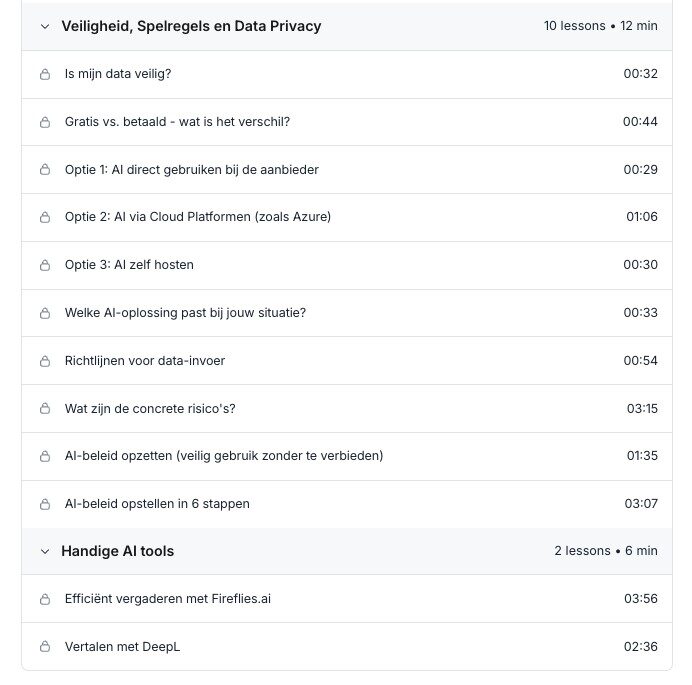This screenshot has width=692, height=685.
Task: Click '2 lessons • 6 min' section summary
Action: pyautogui.click(x=606, y=551)
